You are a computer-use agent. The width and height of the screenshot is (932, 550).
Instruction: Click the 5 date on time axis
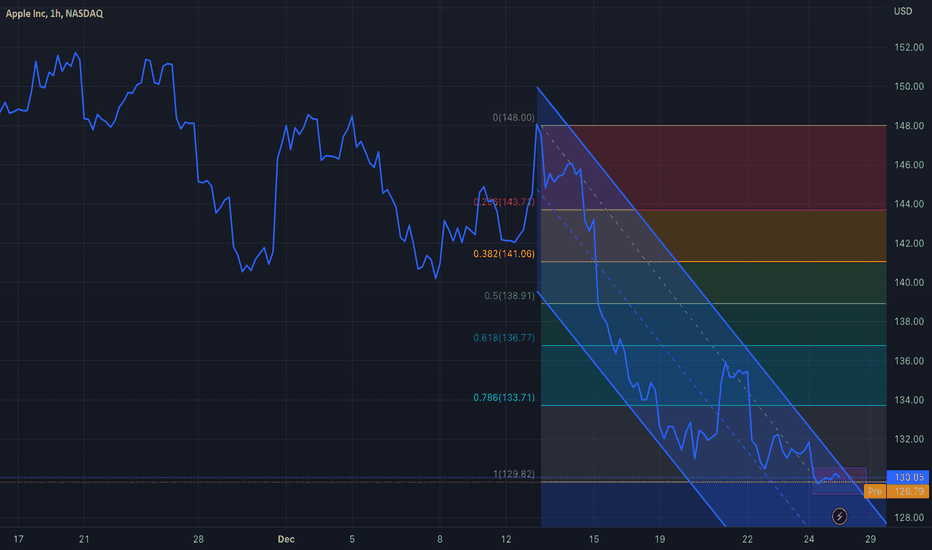coord(352,539)
